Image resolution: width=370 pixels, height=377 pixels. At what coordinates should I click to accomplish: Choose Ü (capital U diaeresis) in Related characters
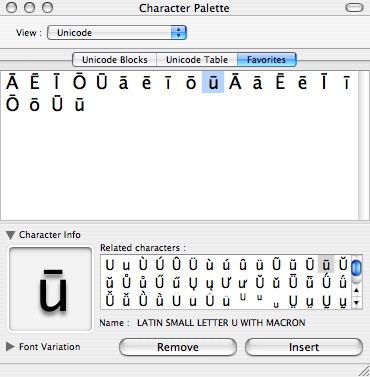pyautogui.click(x=193, y=264)
